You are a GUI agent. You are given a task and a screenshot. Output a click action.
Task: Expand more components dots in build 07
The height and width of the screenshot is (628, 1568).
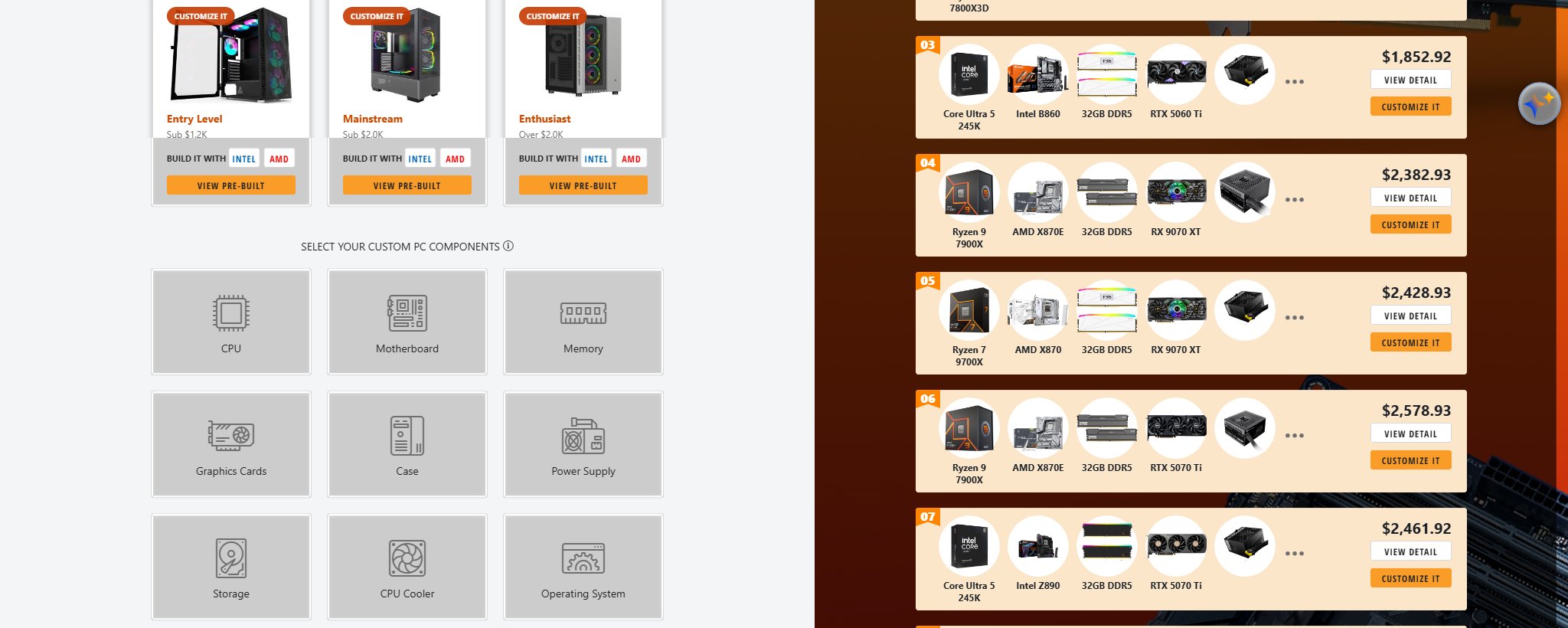click(1295, 554)
